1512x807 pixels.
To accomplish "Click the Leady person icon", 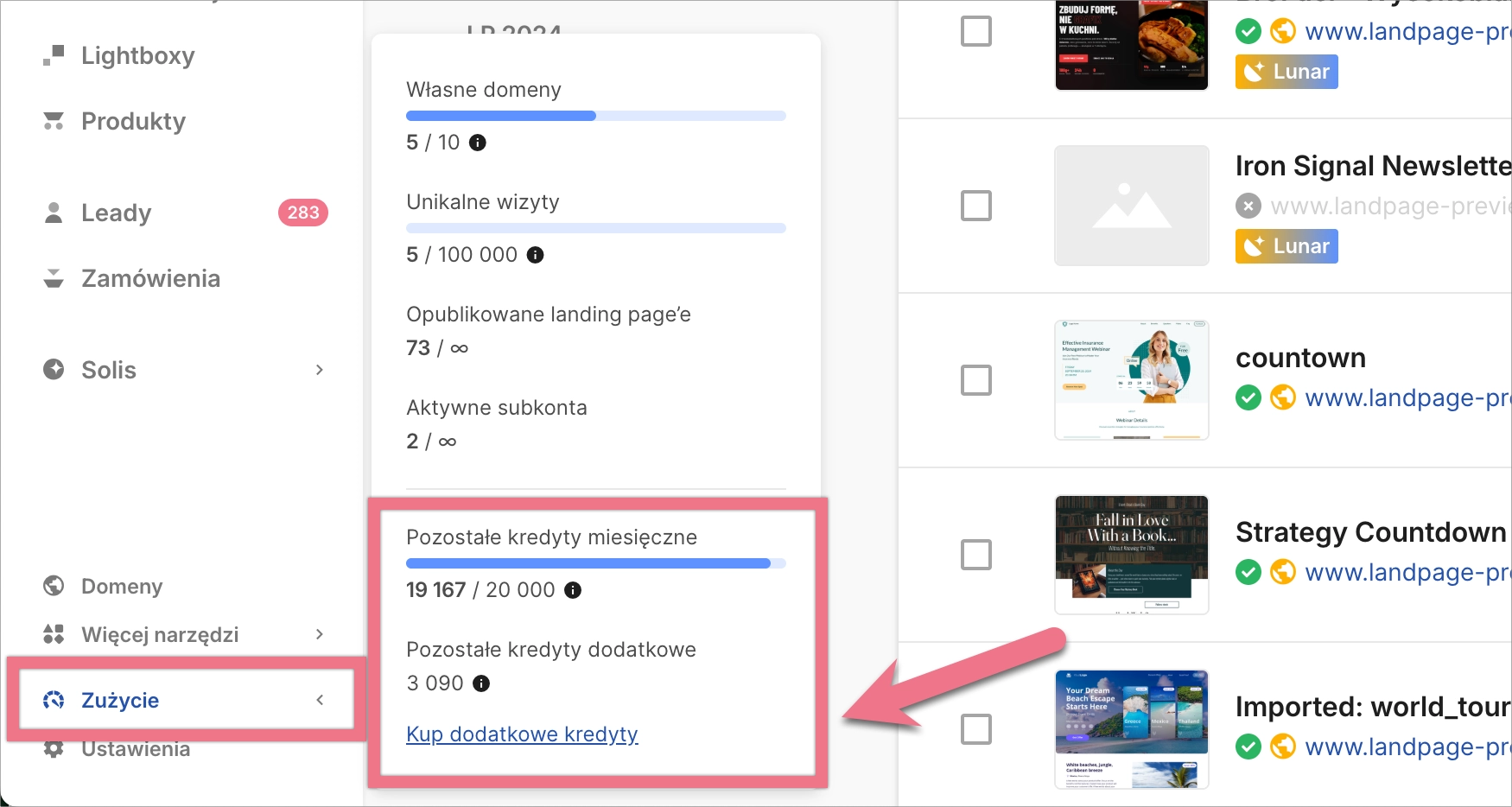I will point(54,213).
